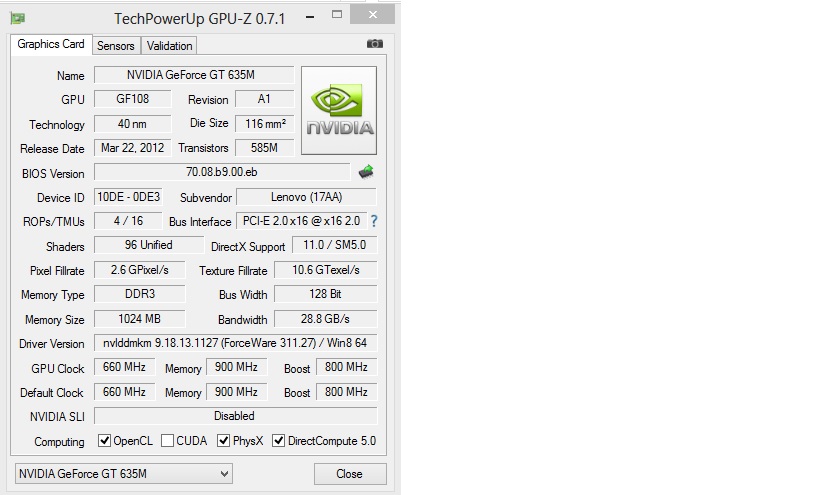Image resolution: width=819 pixels, height=495 pixels.
Task: Click the Bandwidth value 28.8 GB/s
Action: pyautogui.click(x=325, y=319)
